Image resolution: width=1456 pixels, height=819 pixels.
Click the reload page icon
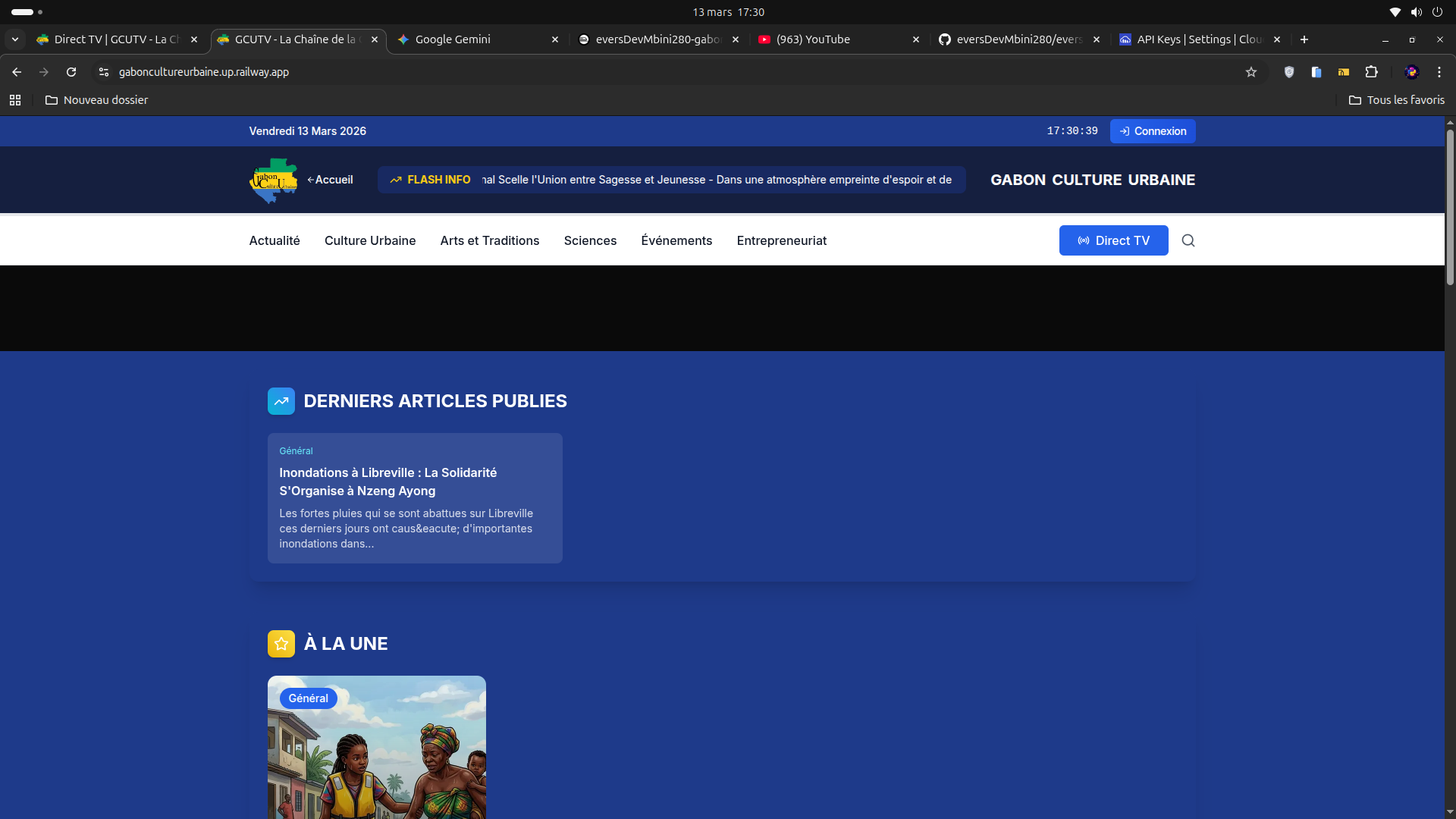pyautogui.click(x=71, y=72)
